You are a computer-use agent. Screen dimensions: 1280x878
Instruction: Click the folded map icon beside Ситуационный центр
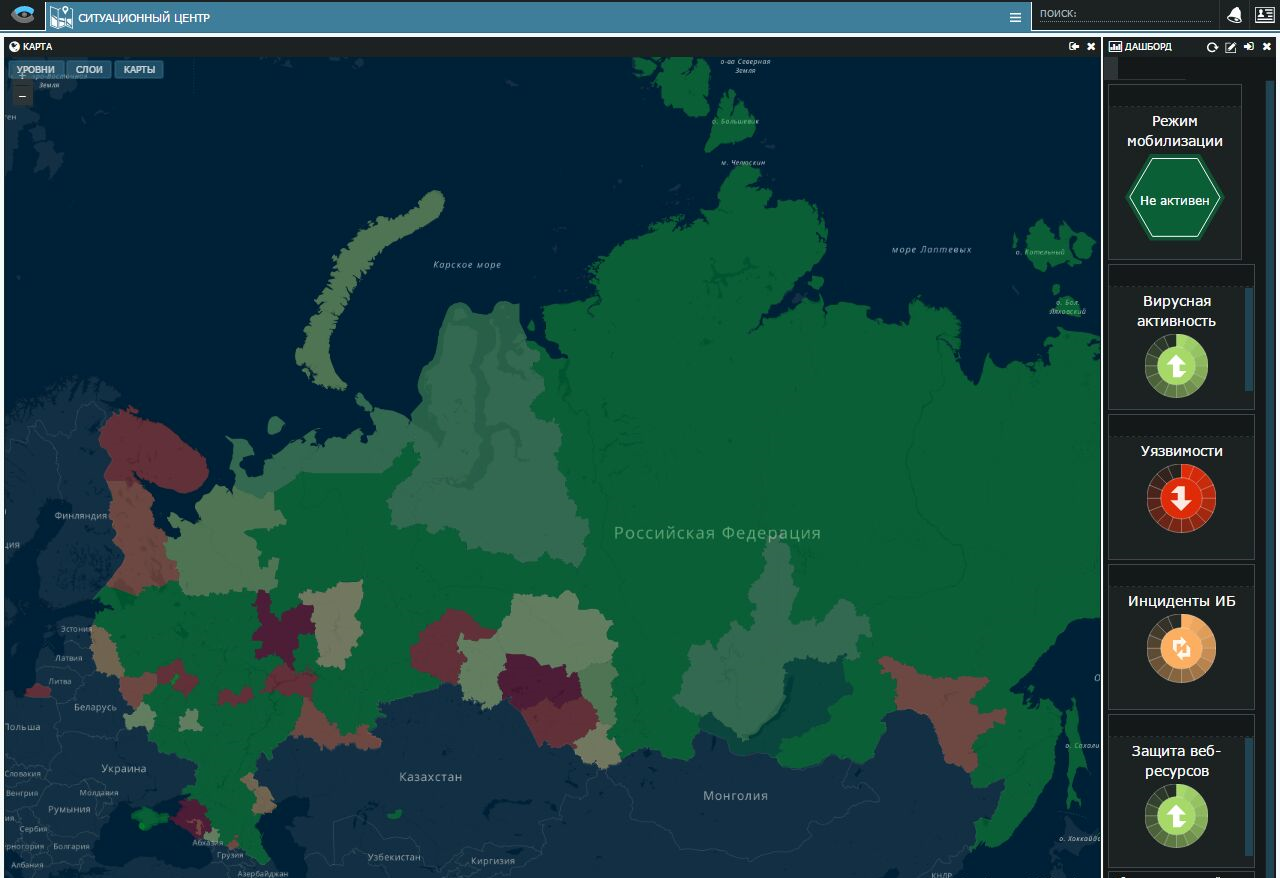click(x=61, y=16)
